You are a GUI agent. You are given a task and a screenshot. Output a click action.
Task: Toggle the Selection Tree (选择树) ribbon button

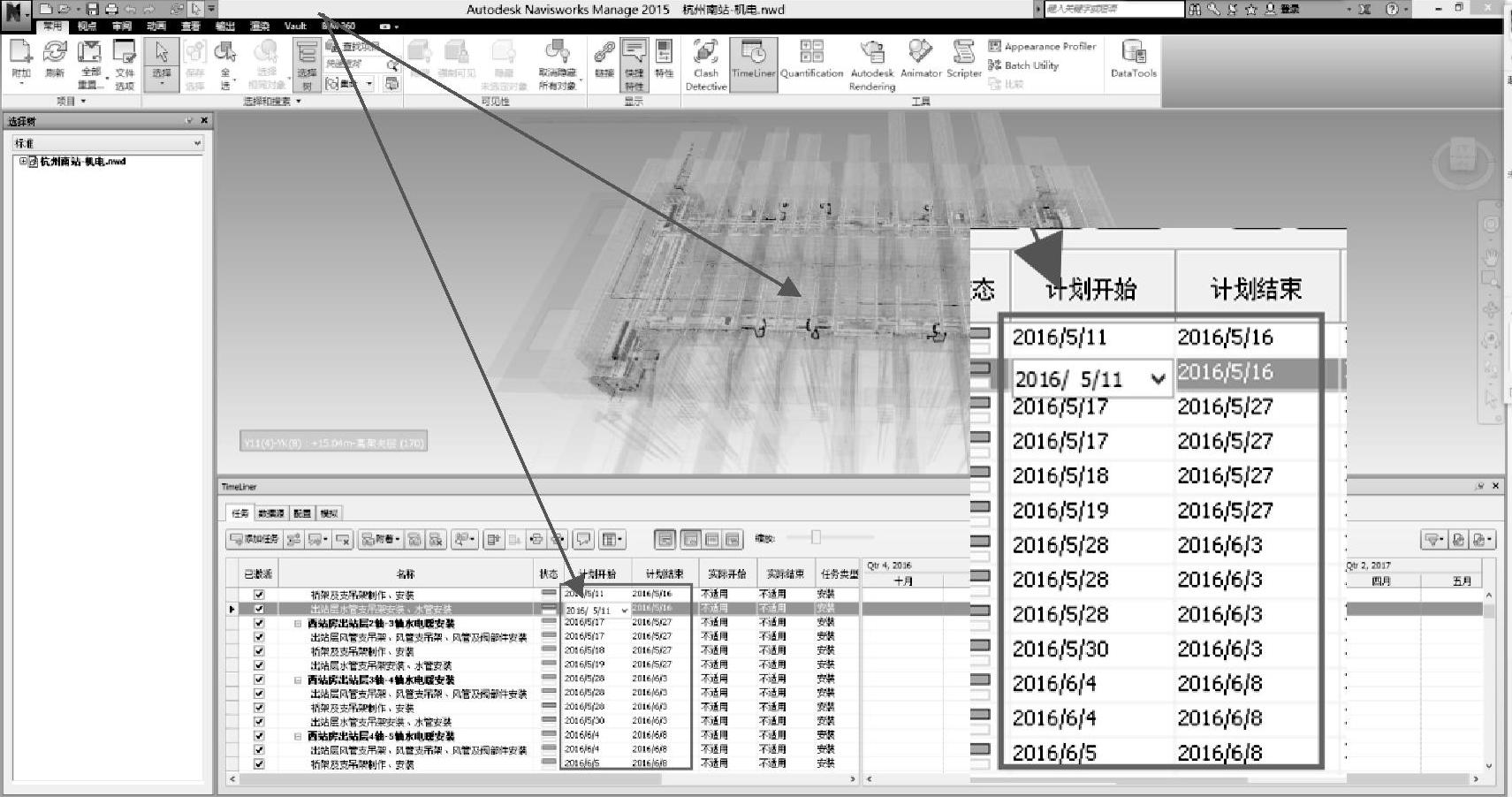pyautogui.click(x=307, y=64)
